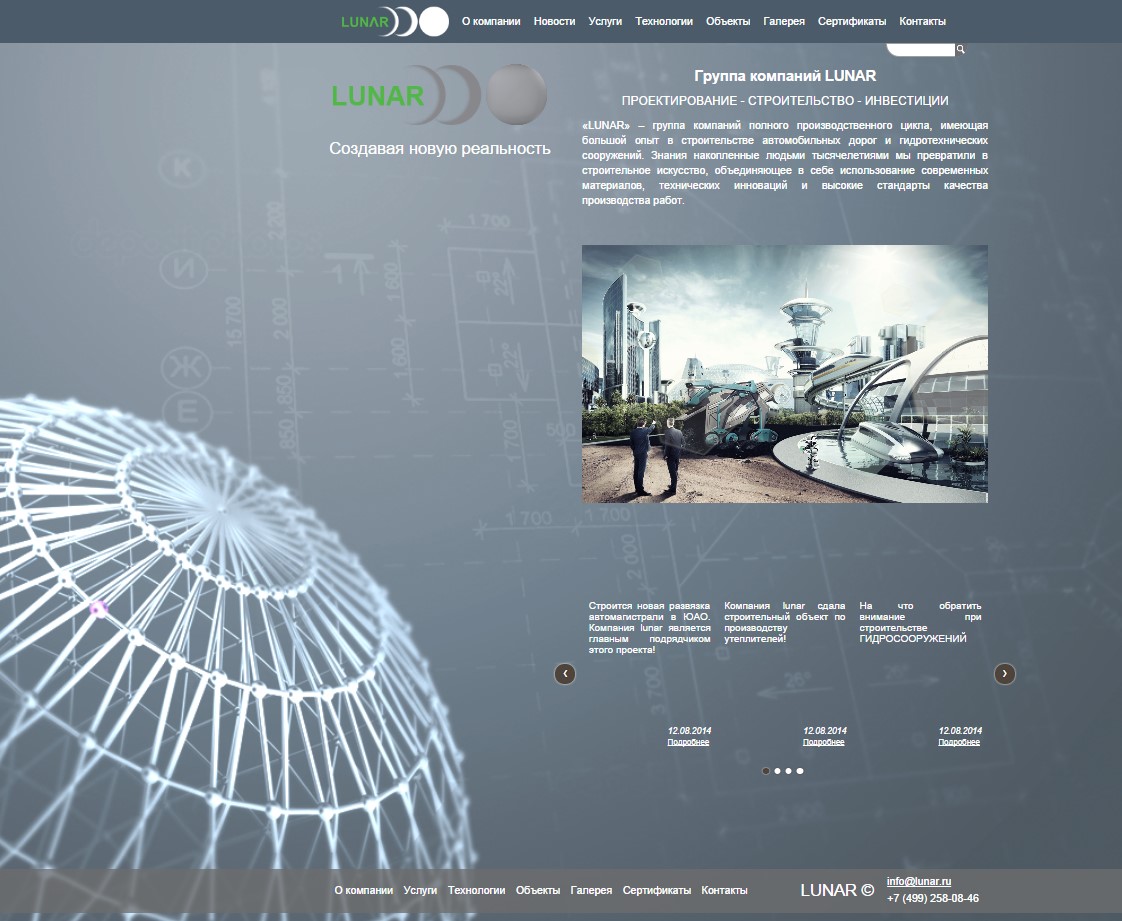Screen dimensions: 1122x921
Task: Click the futuristic city banner image
Action: [x=785, y=374]
